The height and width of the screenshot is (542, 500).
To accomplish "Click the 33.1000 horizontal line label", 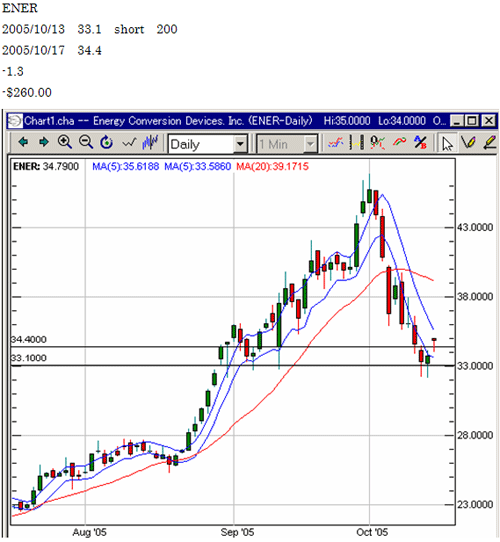I will click(29, 358).
